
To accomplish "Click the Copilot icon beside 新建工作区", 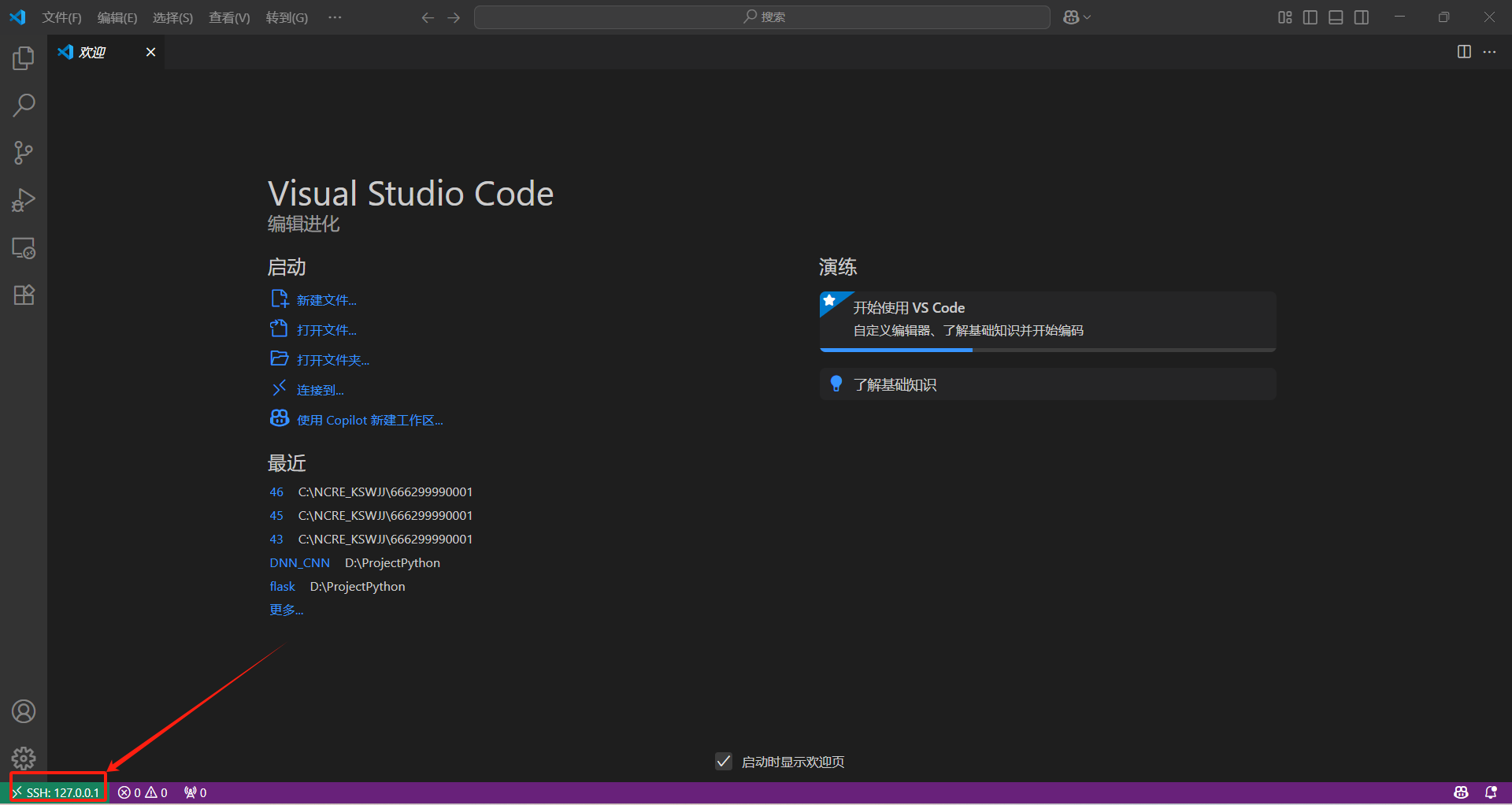I will [x=280, y=418].
